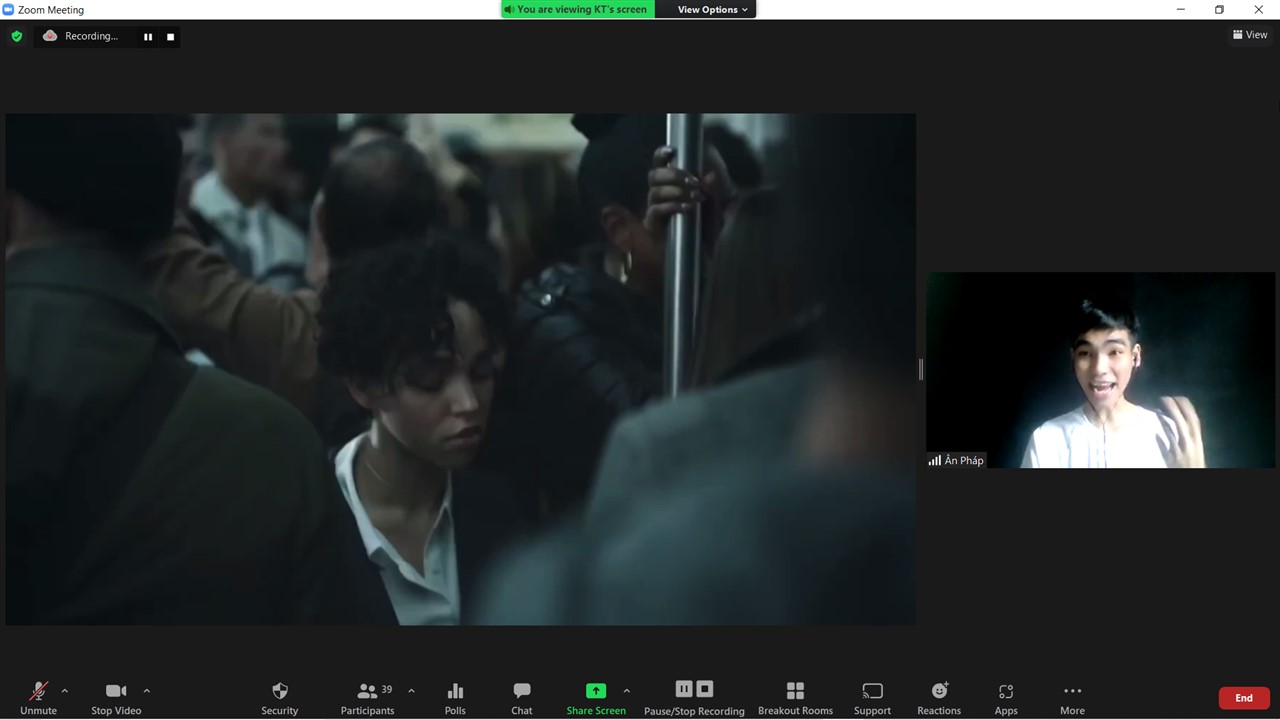Viewport: 1280px width, 720px height.
Task: Click the divider handle beside shared screen
Action: [x=921, y=369]
